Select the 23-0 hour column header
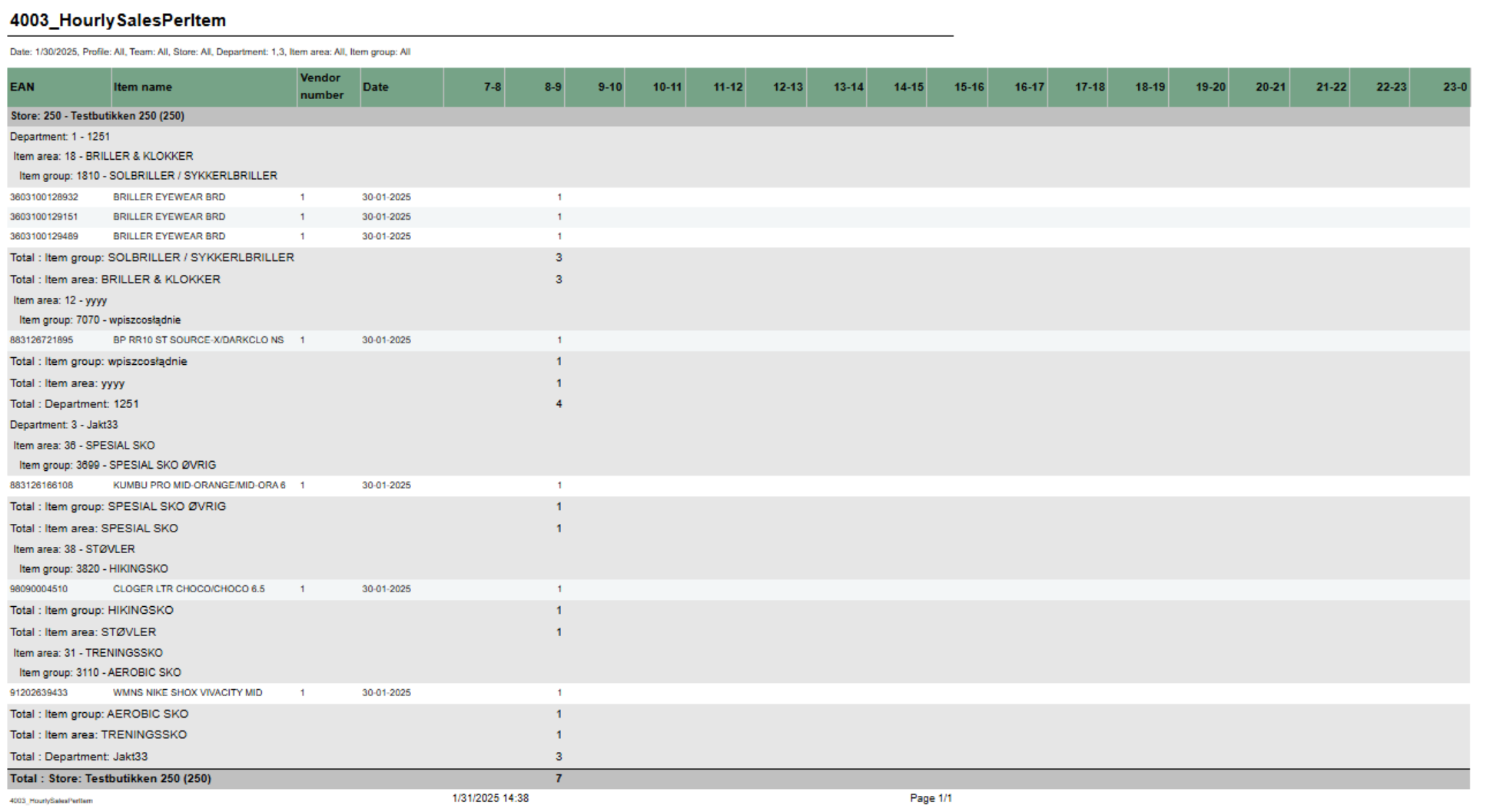The image size is (1487, 812). [1454, 87]
